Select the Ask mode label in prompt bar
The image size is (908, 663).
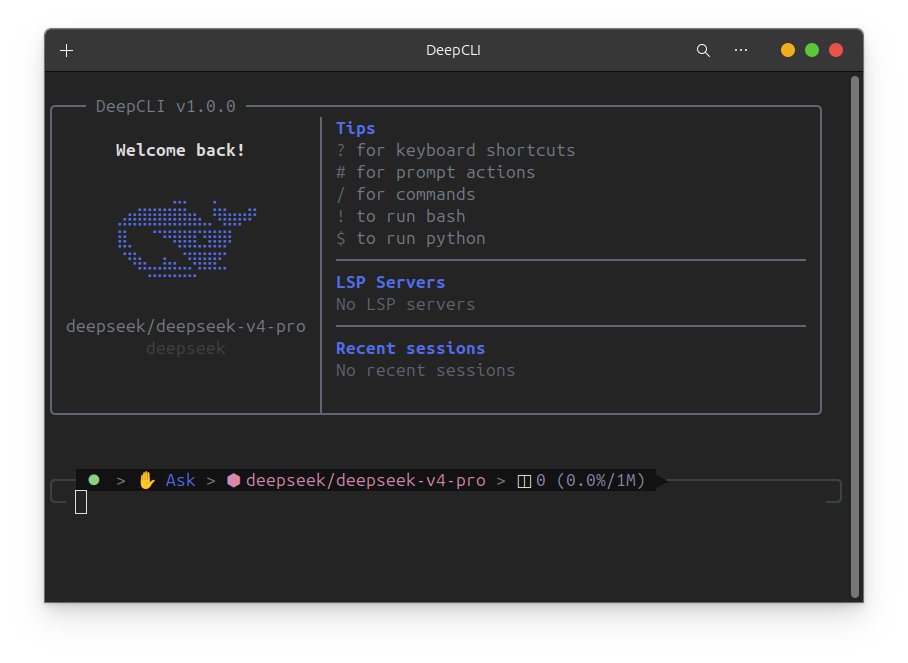pos(180,480)
